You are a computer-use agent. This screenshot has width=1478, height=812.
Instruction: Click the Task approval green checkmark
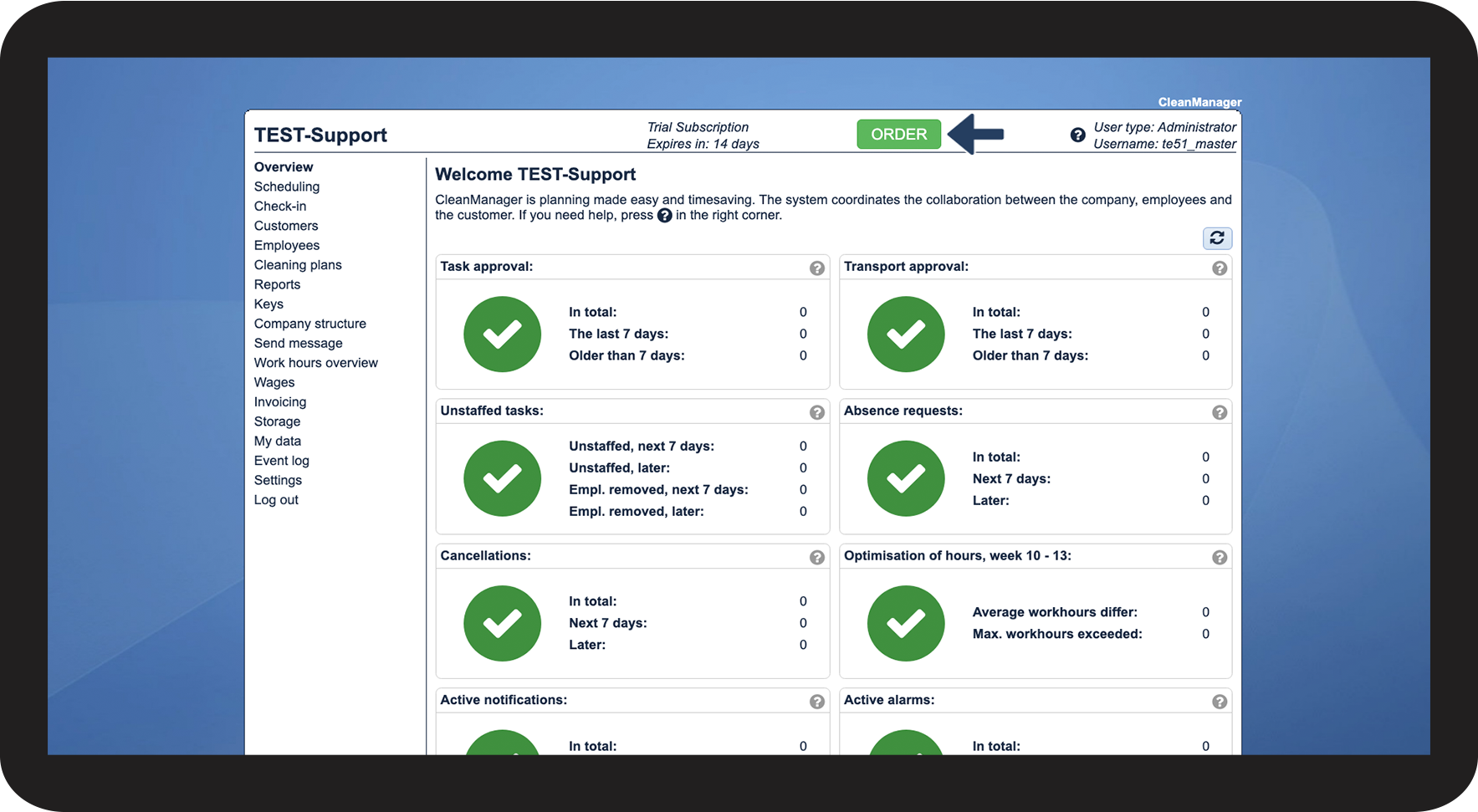(503, 335)
